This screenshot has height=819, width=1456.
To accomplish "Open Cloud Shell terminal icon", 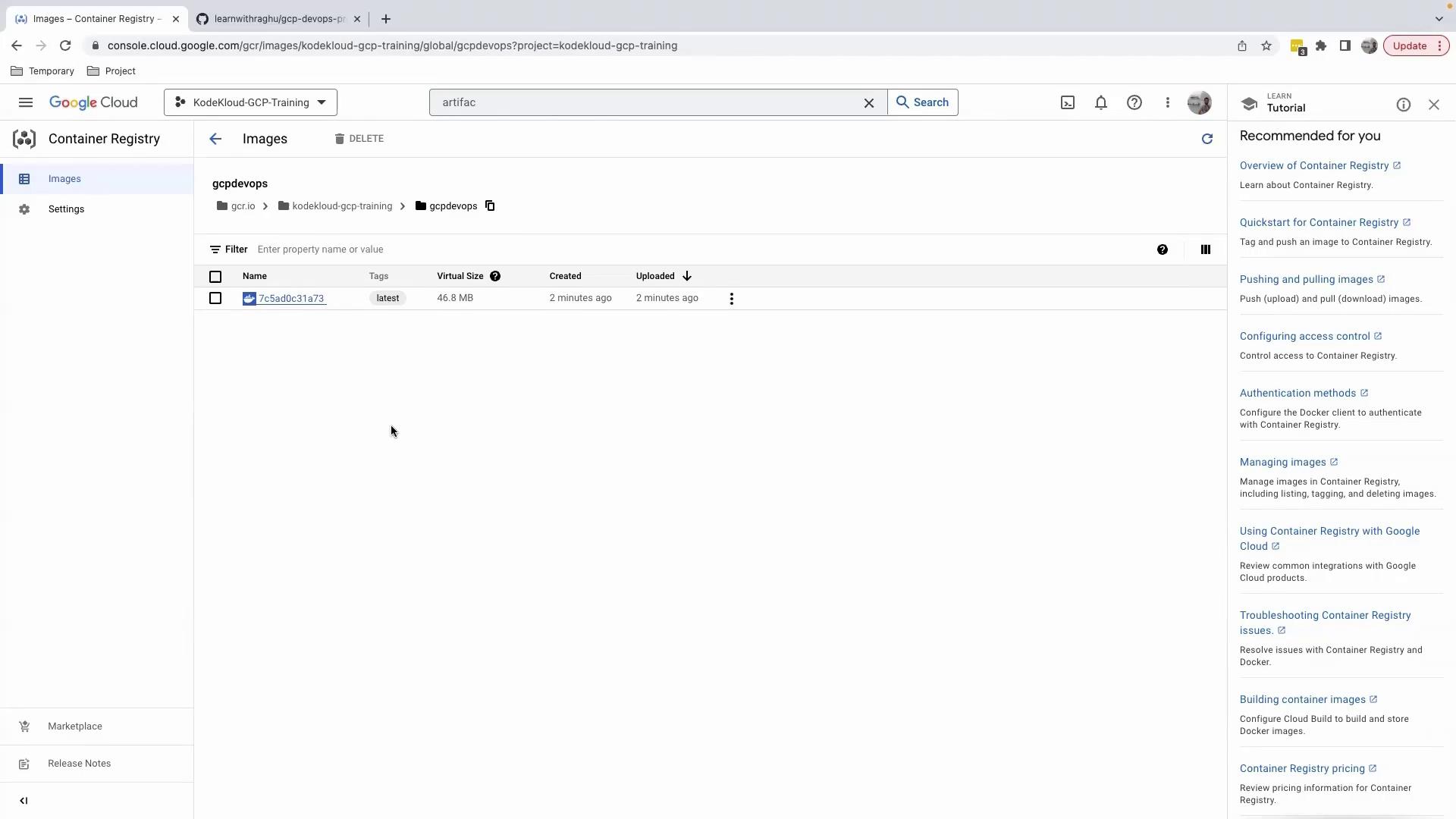I will [x=1067, y=102].
